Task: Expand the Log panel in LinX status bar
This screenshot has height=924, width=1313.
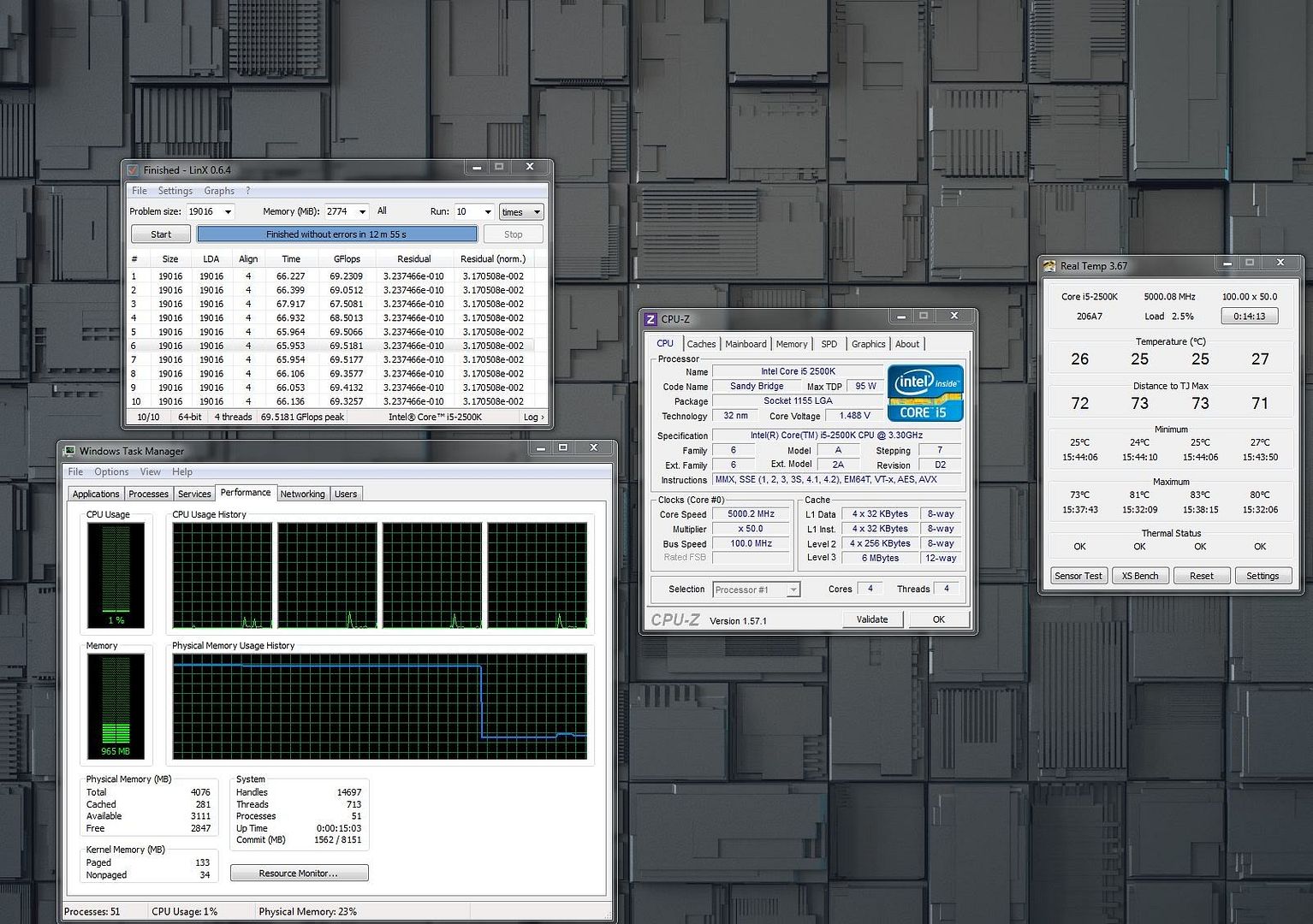Action: [x=533, y=417]
